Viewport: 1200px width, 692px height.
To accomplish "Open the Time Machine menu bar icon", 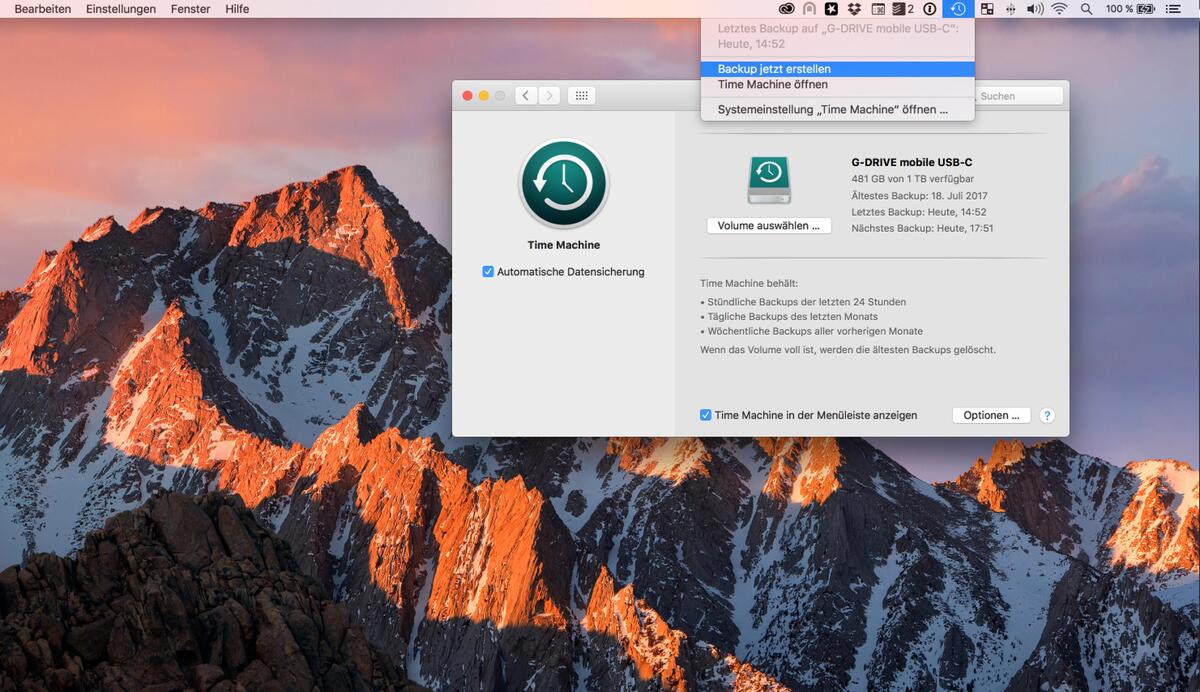I will [x=958, y=9].
